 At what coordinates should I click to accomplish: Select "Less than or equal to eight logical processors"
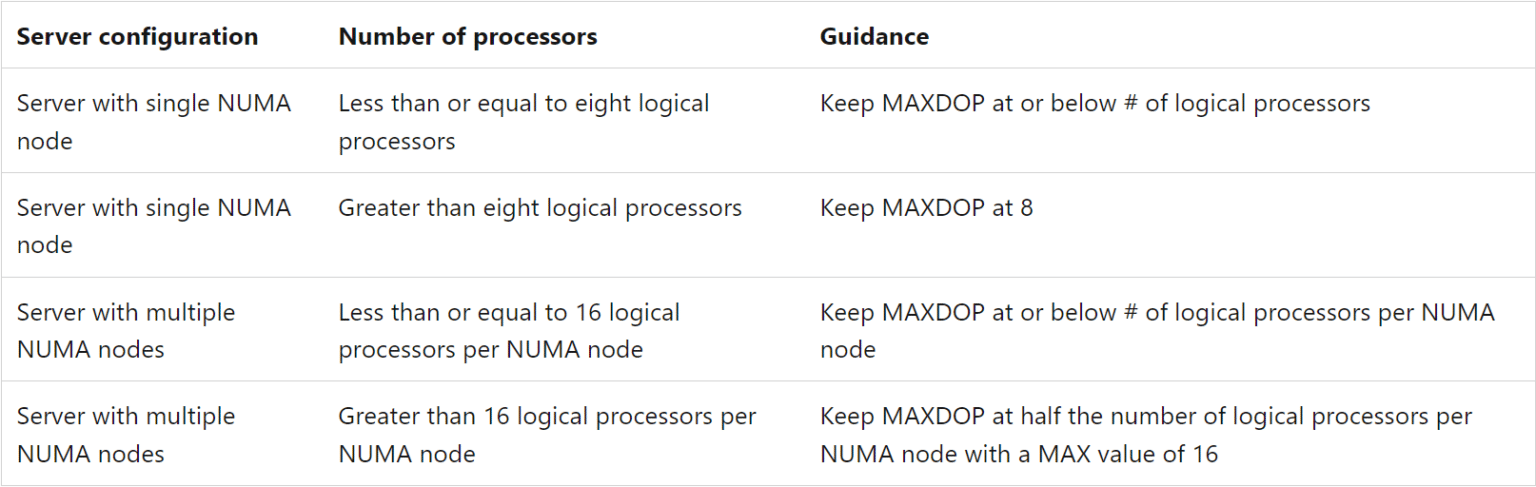[x=523, y=122]
